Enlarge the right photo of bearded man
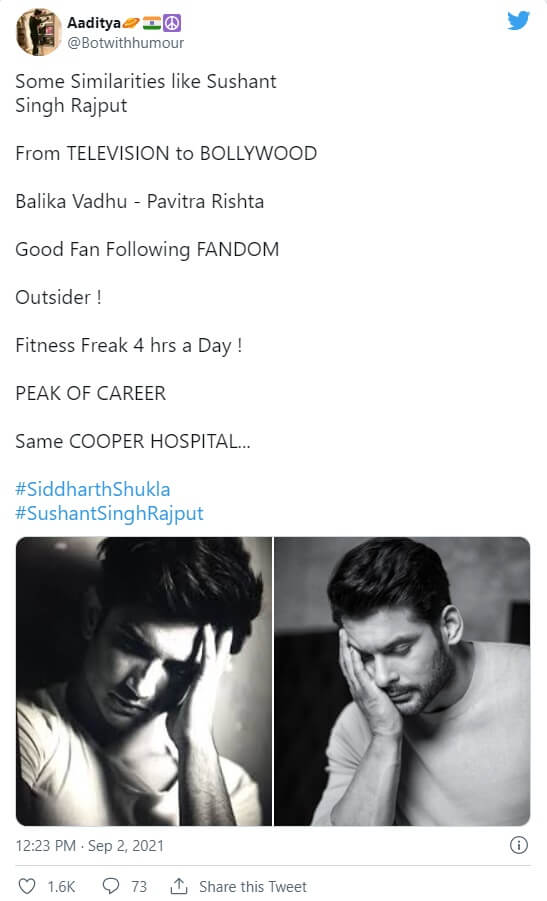Viewport: 547px width, 901px height. coord(402,681)
